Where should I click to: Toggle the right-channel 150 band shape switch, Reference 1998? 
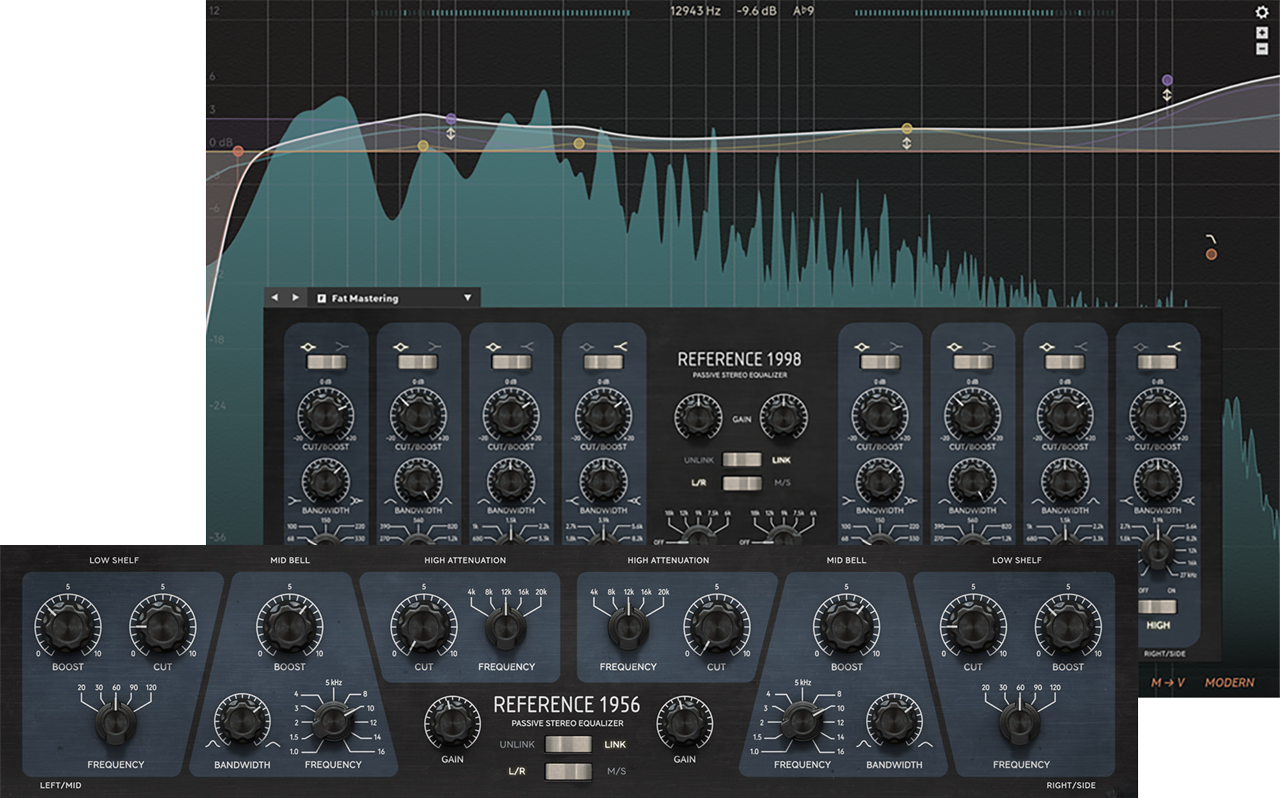coord(879,362)
